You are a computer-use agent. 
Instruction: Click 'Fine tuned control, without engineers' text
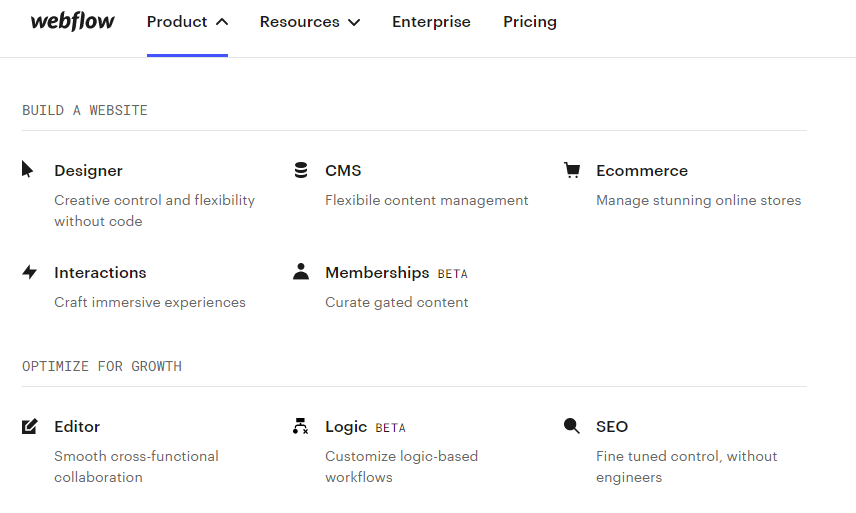coord(686,466)
